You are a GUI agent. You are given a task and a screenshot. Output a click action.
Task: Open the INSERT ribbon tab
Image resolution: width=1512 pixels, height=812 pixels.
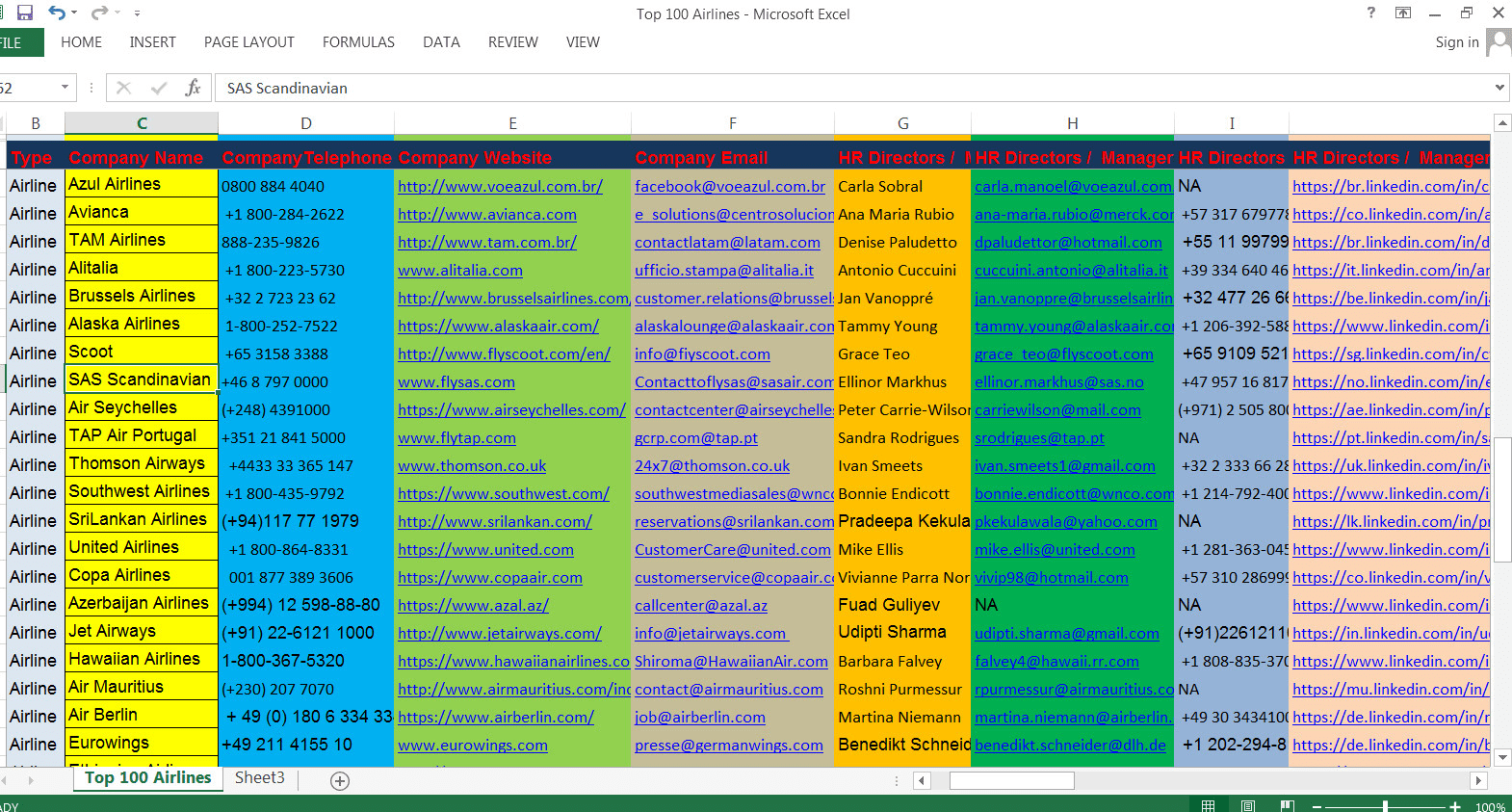(x=152, y=42)
